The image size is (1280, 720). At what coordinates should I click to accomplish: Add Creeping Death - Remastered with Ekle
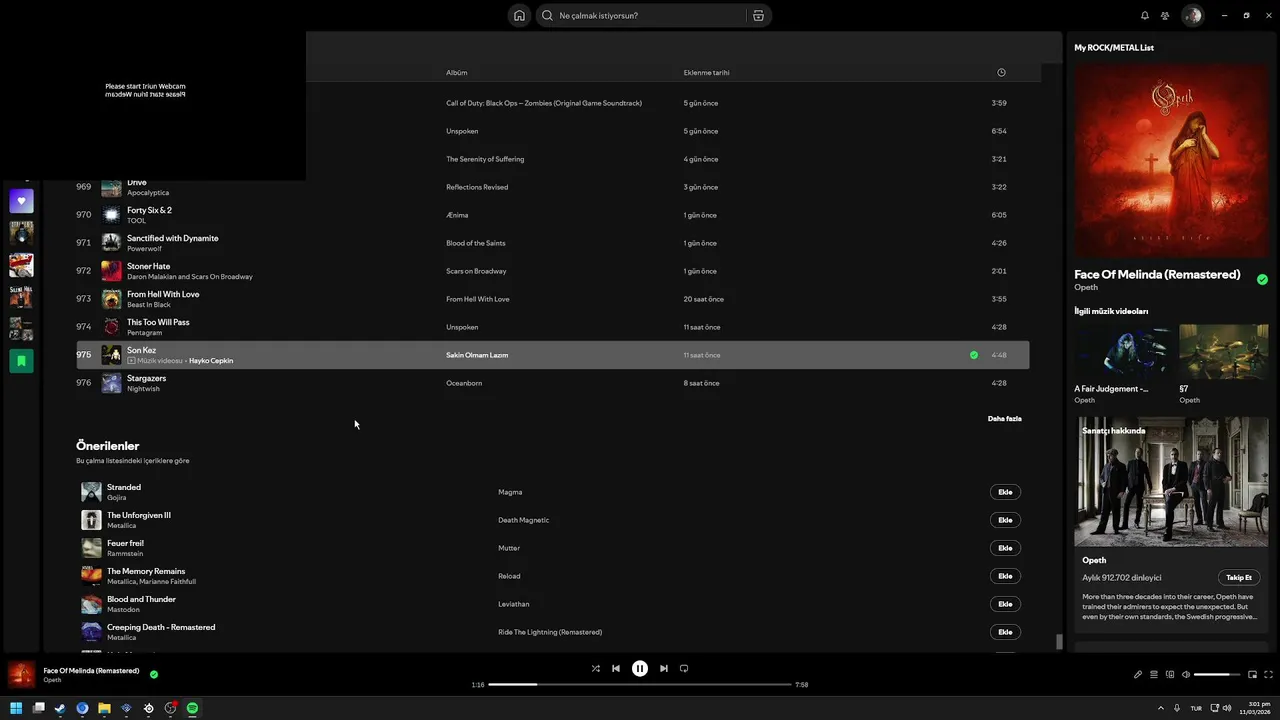click(x=1005, y=632)
